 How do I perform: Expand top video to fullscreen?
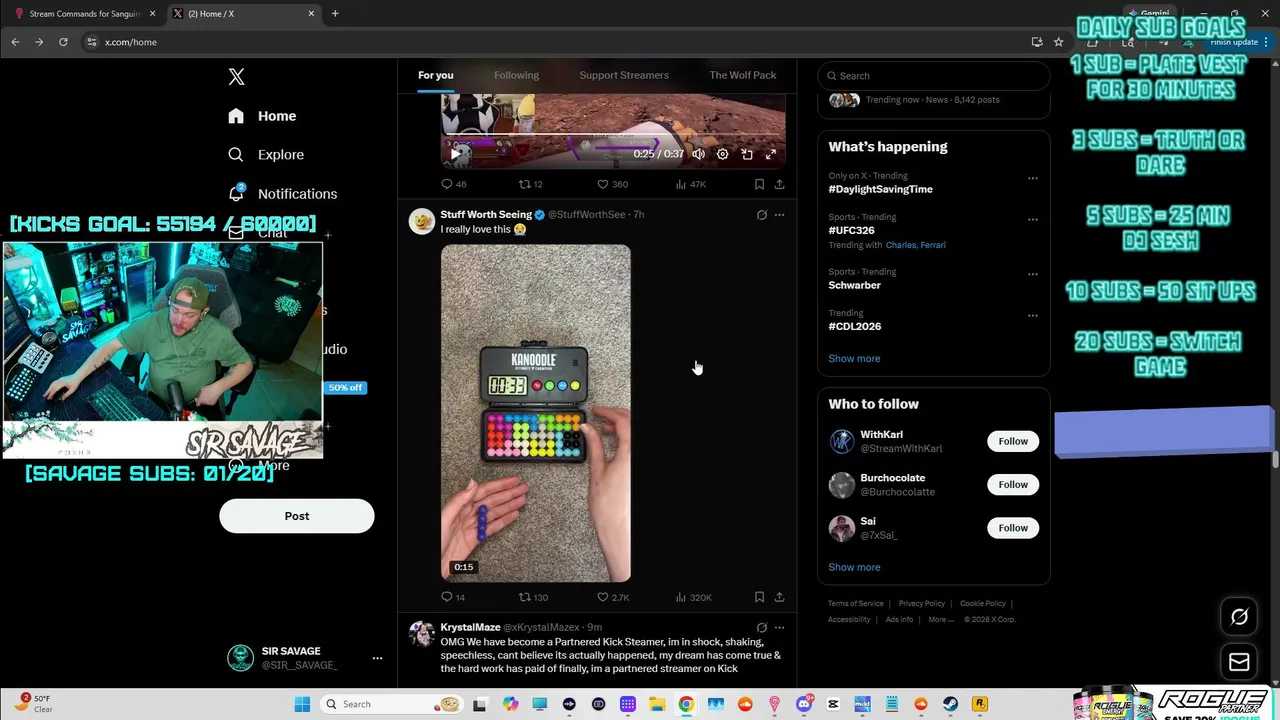(x=771, y=154)
